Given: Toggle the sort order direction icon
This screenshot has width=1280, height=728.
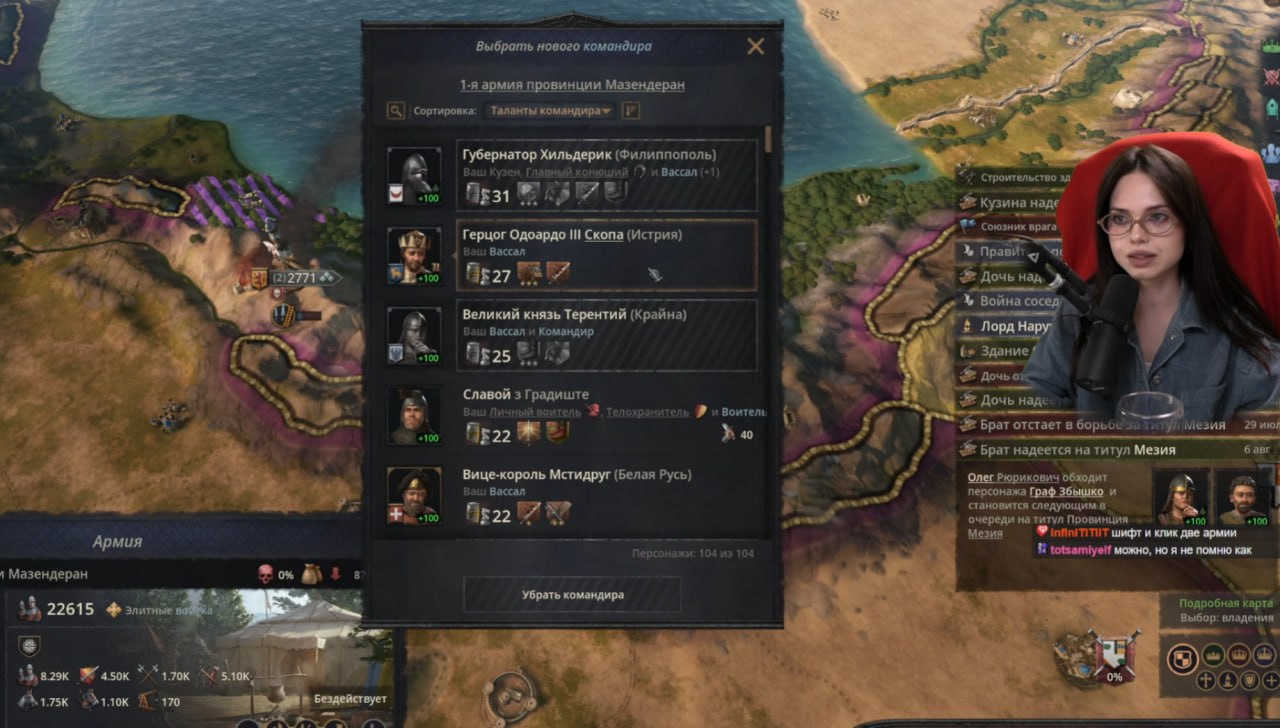Looking at the screenshot, I should pos(631,111).
